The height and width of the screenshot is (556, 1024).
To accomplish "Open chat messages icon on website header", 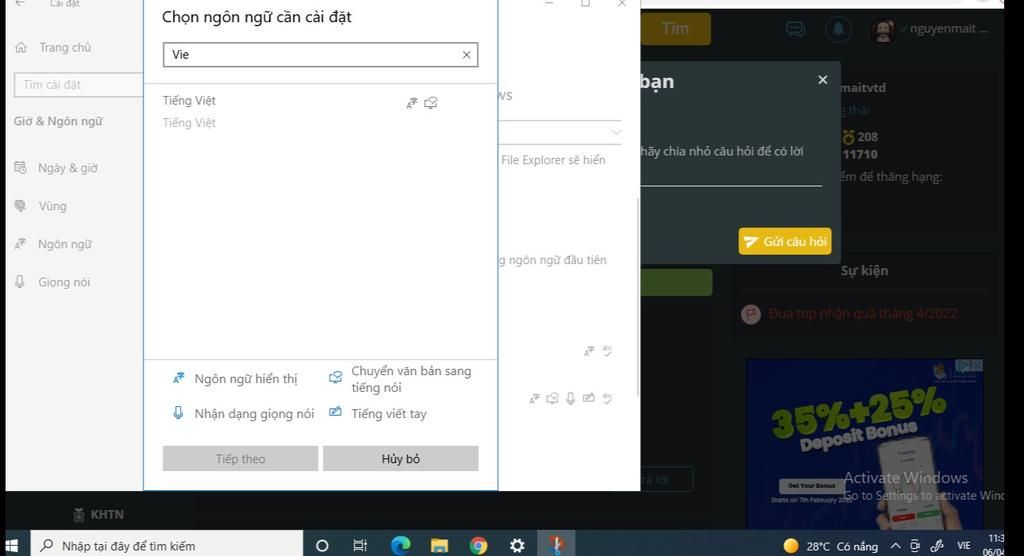I will click(x=795, y=29).
